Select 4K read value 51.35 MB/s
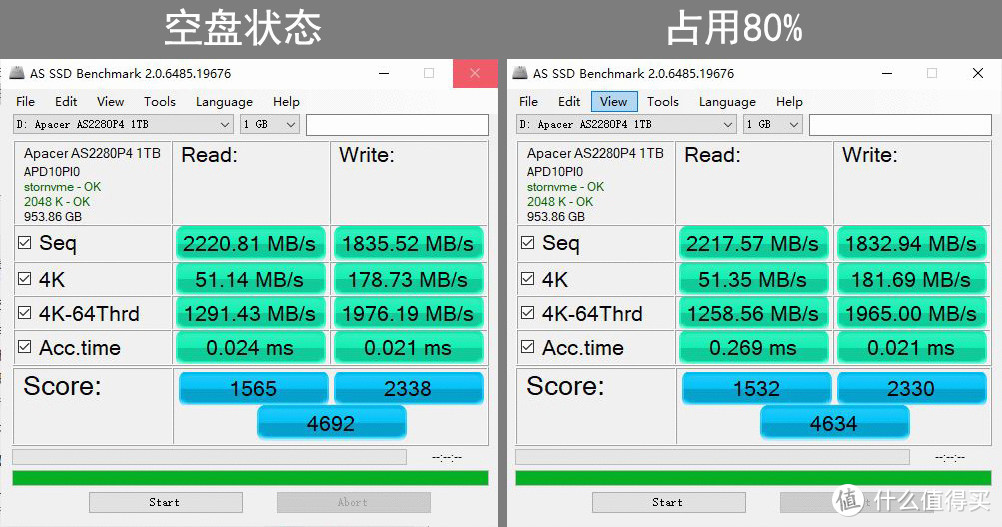The height and width of the screenshot is (527, 1002). coord(753,279)
